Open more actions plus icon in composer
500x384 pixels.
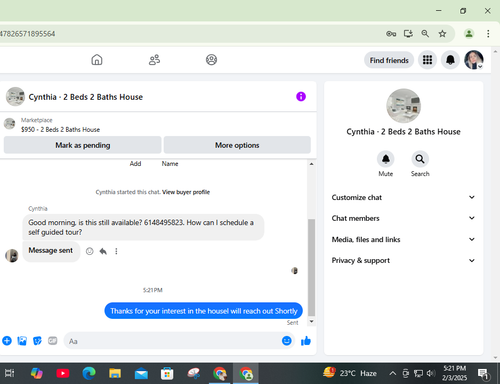pos(7,341)
